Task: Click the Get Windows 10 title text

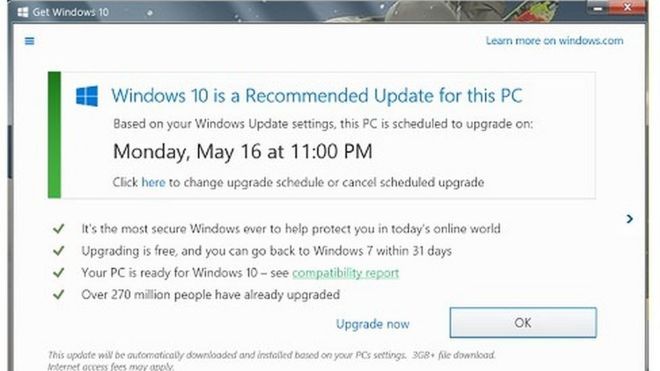Action: (x=71, y=12)
